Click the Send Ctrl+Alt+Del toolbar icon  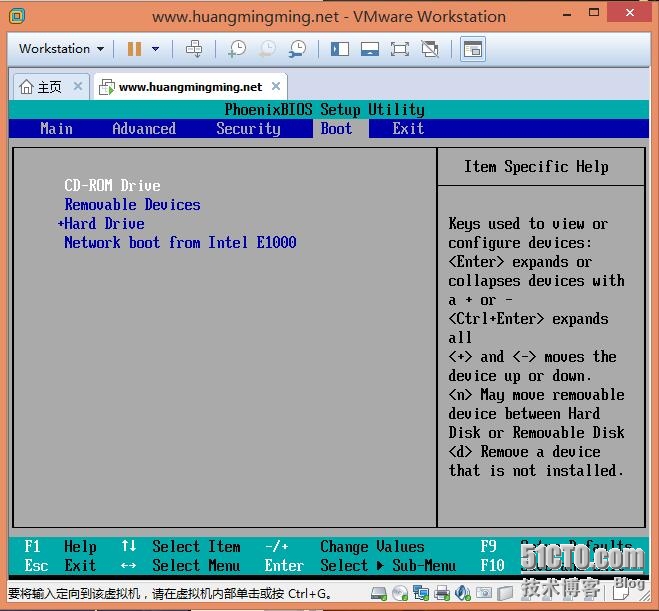point(194,49)
